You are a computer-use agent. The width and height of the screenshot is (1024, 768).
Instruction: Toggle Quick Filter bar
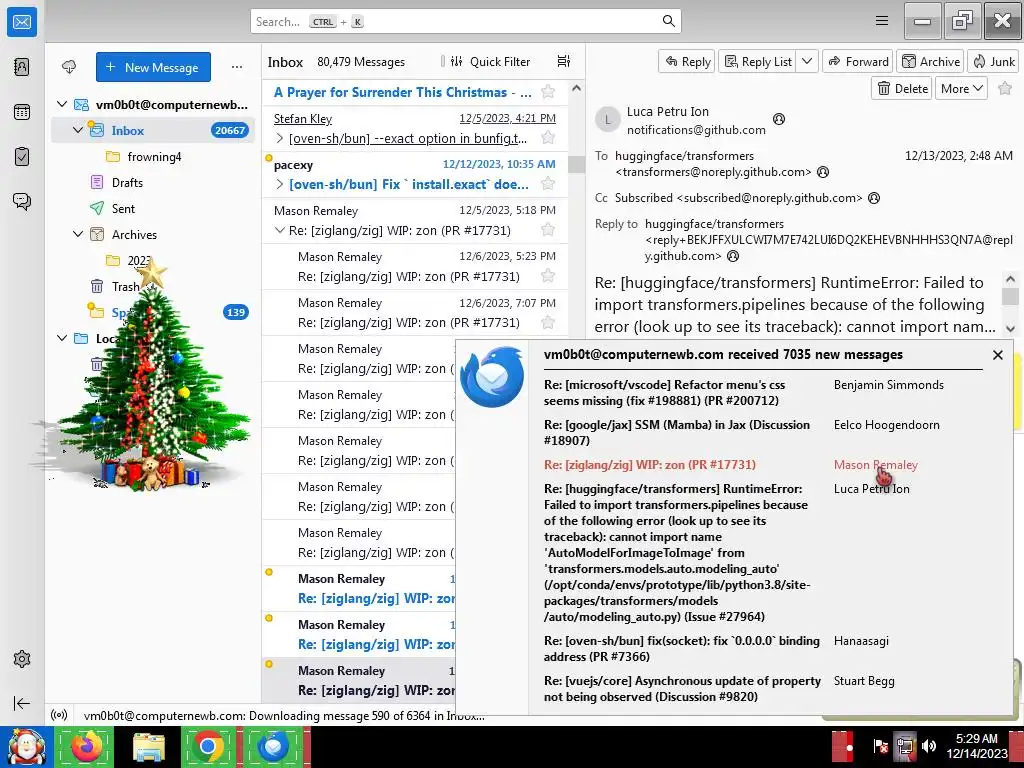[x=490, y=61]
